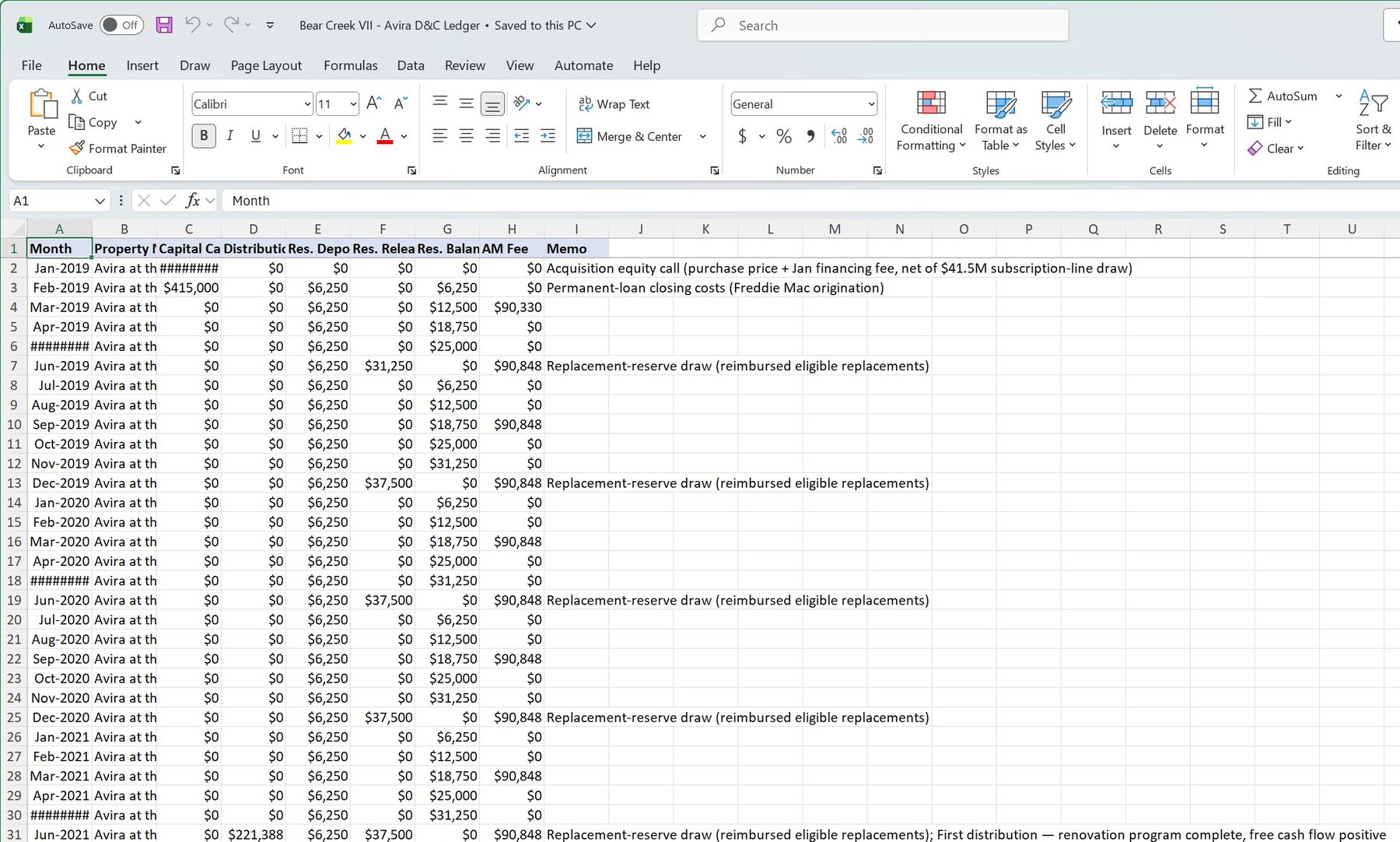Viewport: 1400px width, 842px height.
Task: Apply comma style to the number
Action: tap(810, 136)
